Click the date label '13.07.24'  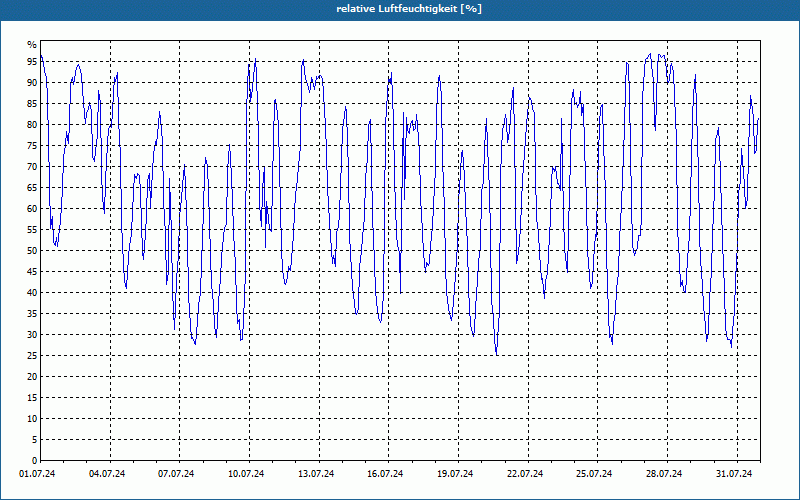click(x=316, y=474)
